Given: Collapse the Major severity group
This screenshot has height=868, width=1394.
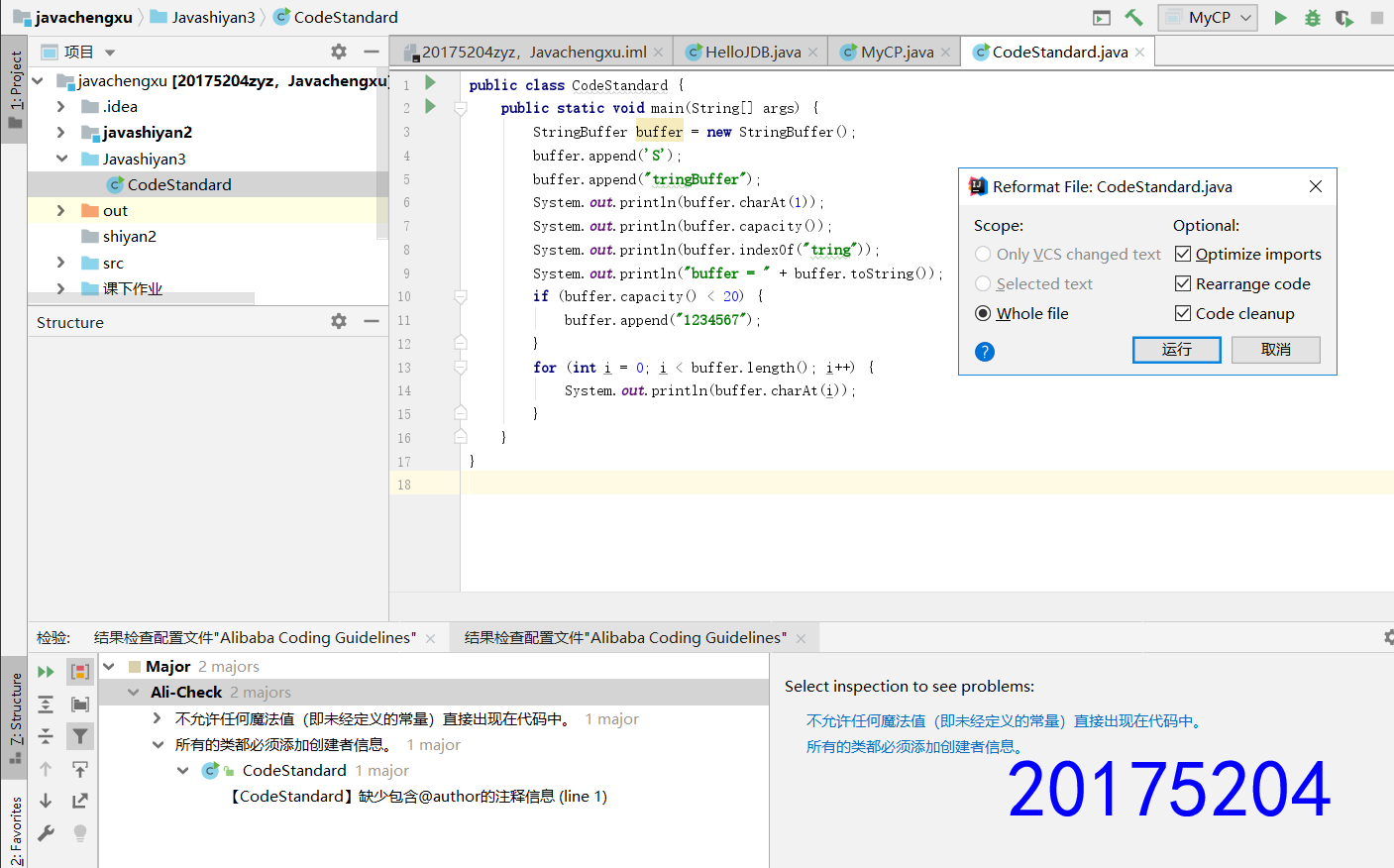Looking at the screenshot, I should (109, 666).
